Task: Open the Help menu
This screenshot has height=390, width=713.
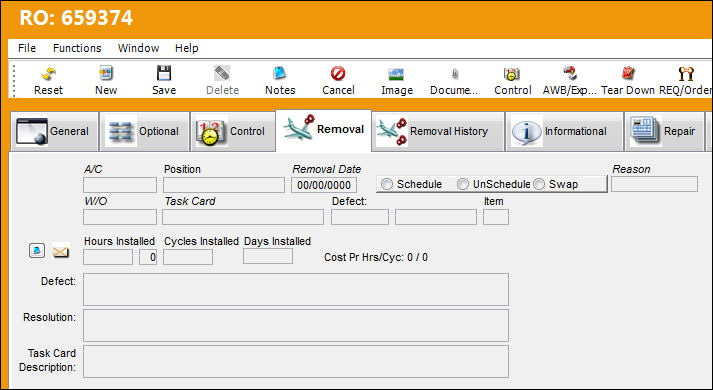Action: [x=186, y=48]
